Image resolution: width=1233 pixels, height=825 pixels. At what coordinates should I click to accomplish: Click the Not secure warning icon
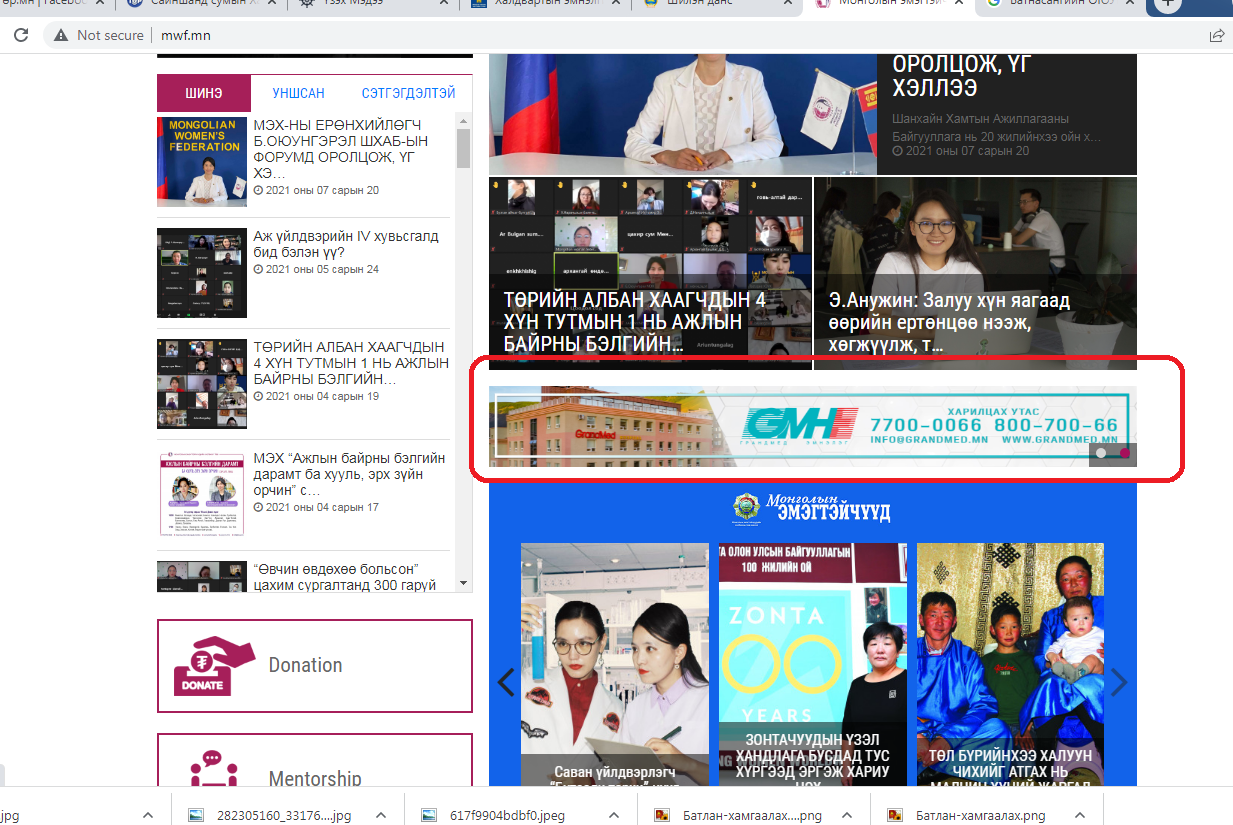[x=61, y=35]
